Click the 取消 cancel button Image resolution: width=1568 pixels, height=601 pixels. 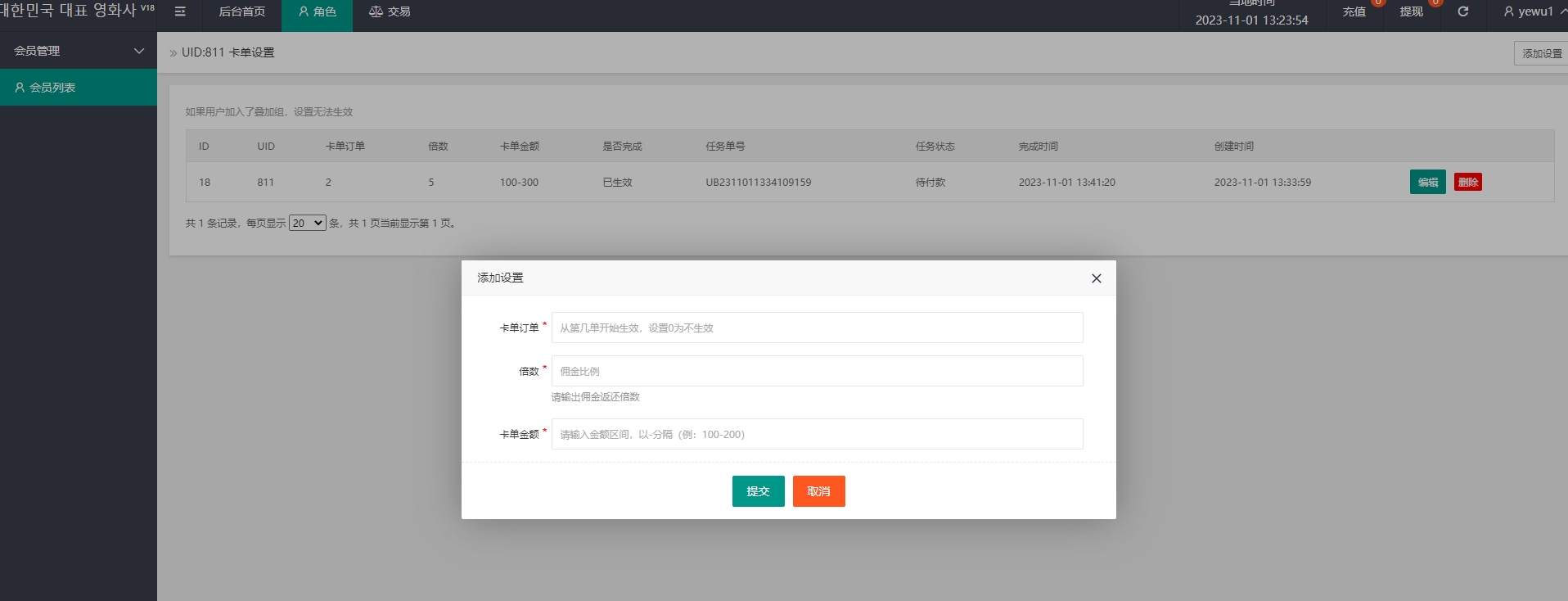click(x=818, y=491)
